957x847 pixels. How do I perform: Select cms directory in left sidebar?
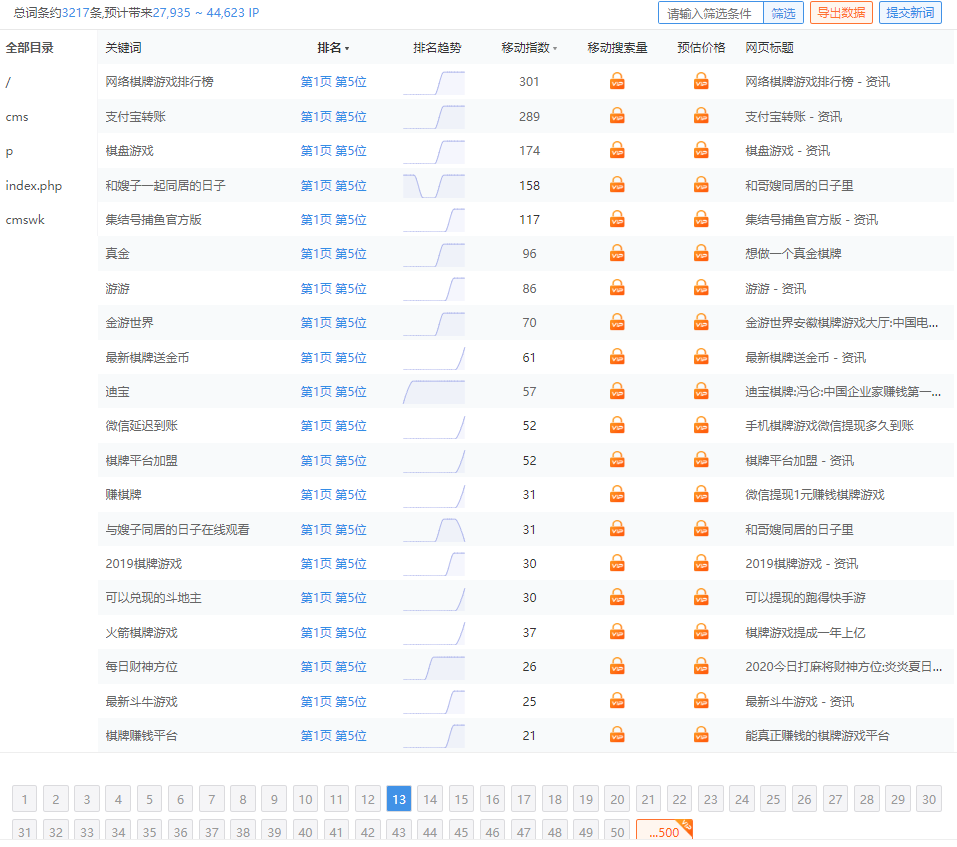[17, 117]
